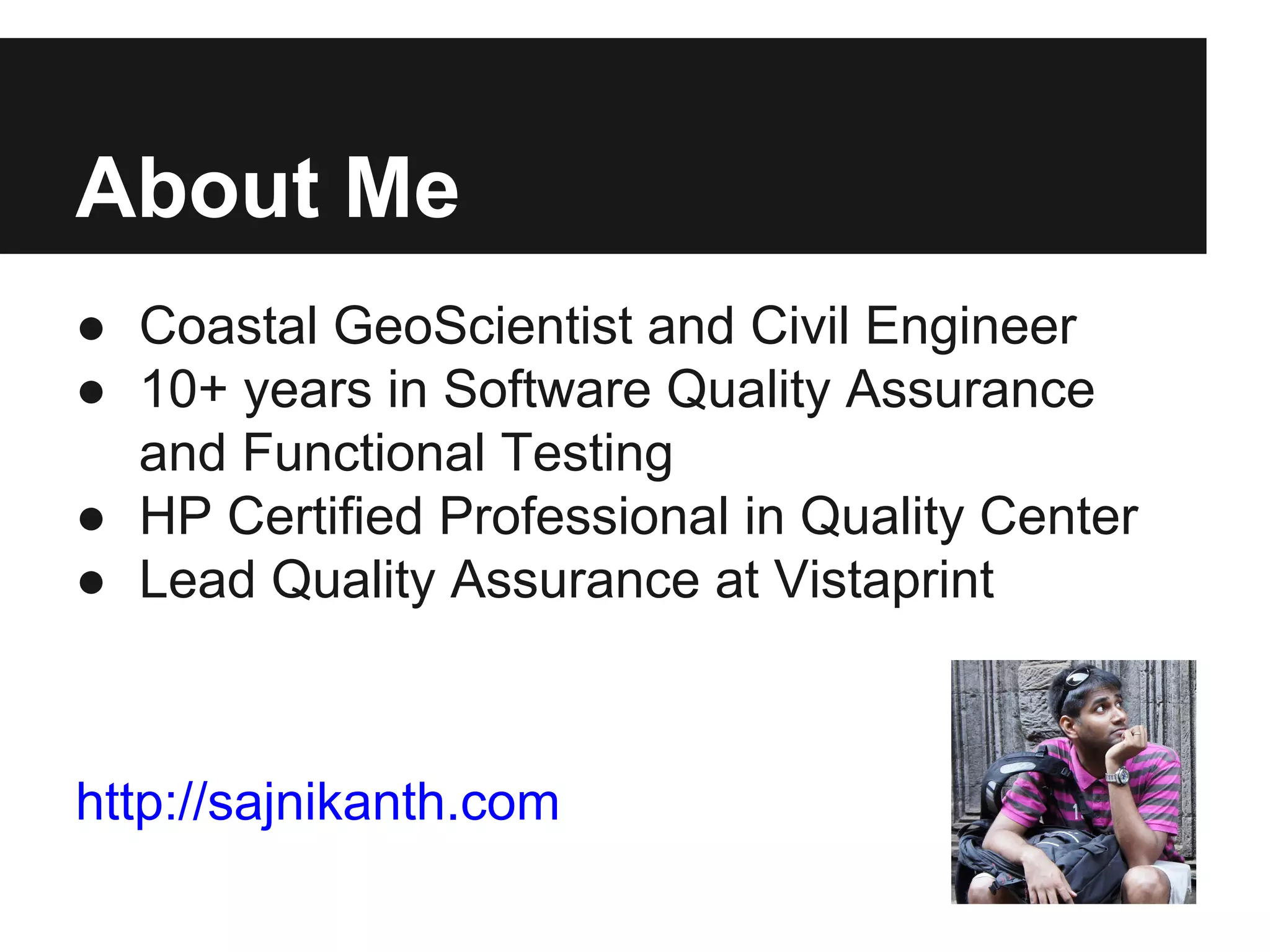
Task: Click the wristwatch in the photo
Action: point(1119,776)
